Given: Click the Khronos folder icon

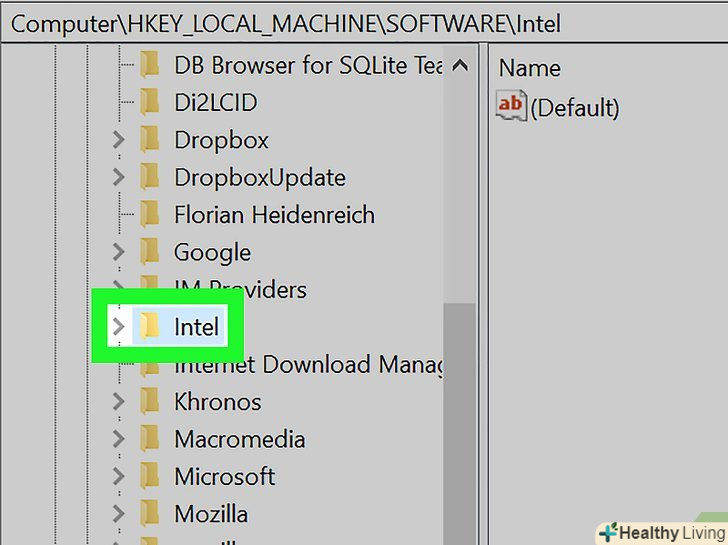Looking at the screenshot, I should pyautogui.click(x=150, y=402).
